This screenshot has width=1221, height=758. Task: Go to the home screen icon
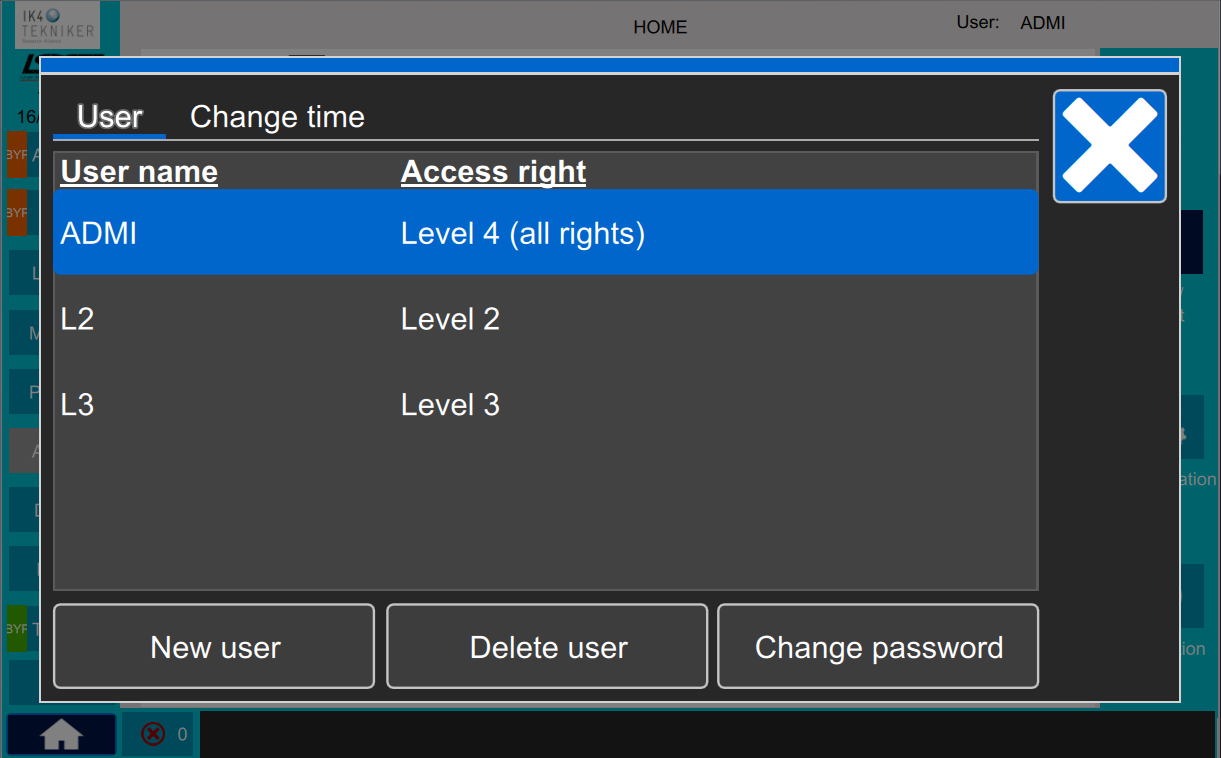click(x=61, y=735)
